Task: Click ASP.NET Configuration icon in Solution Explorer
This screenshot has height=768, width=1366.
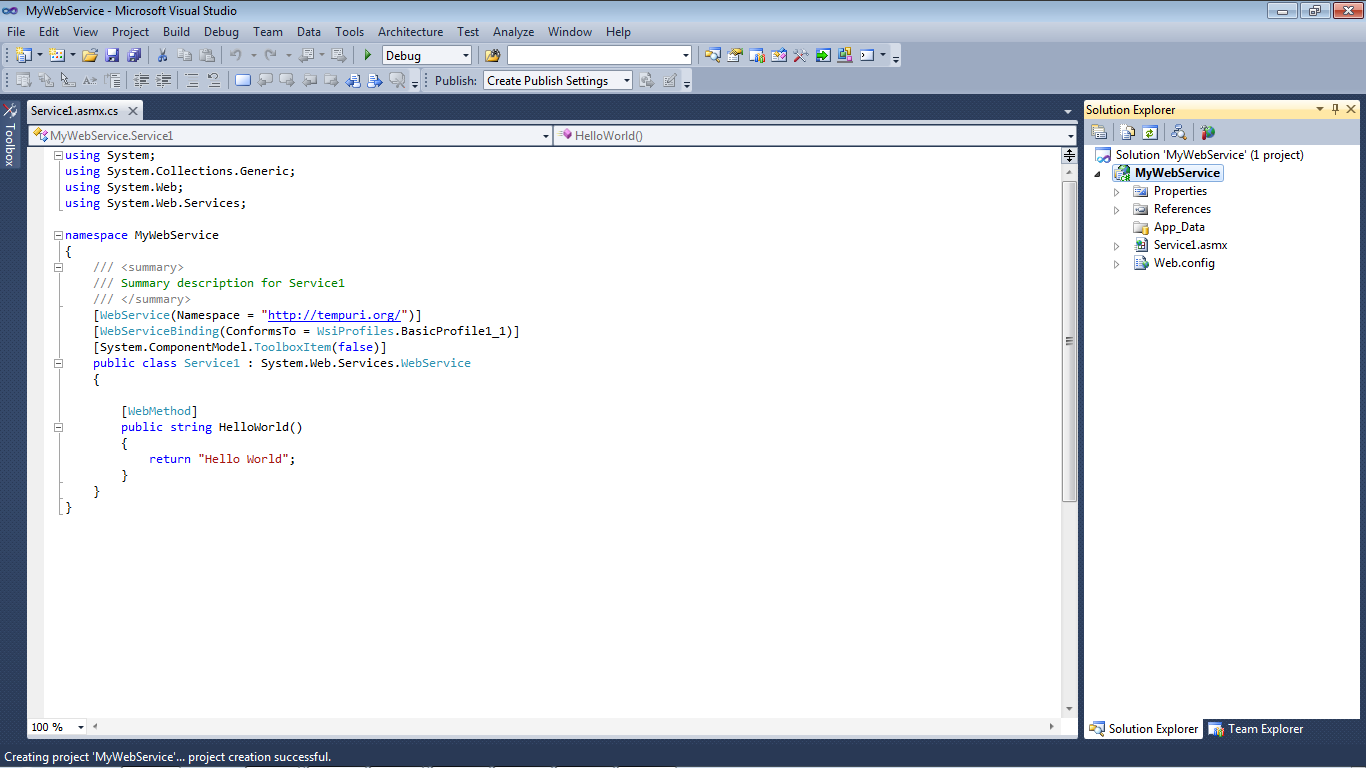Action: 1208,132
